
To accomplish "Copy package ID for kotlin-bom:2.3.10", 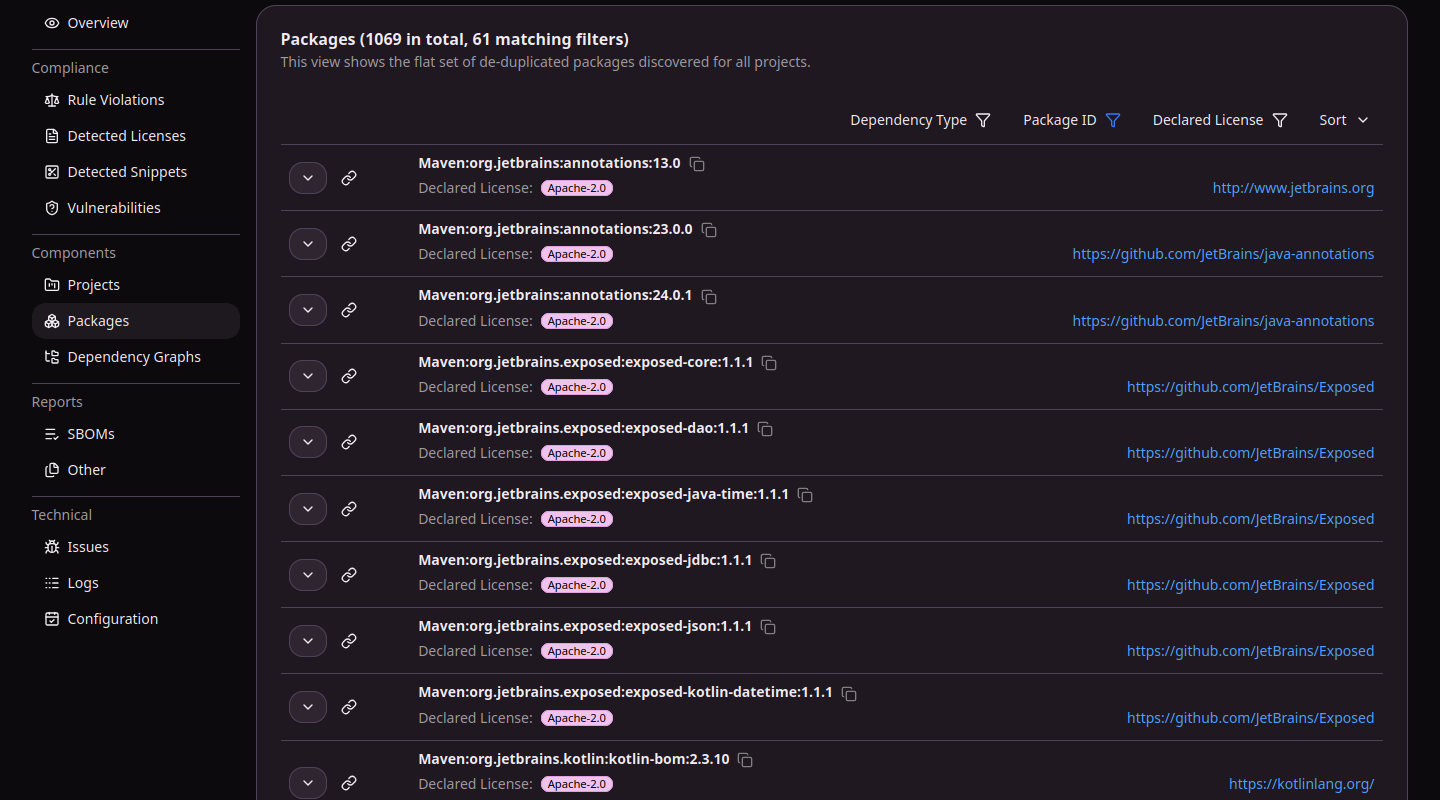I will coord(745,760).
